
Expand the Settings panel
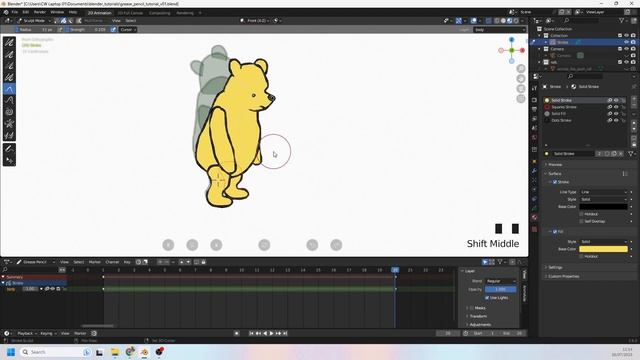(x=555, y=267)
